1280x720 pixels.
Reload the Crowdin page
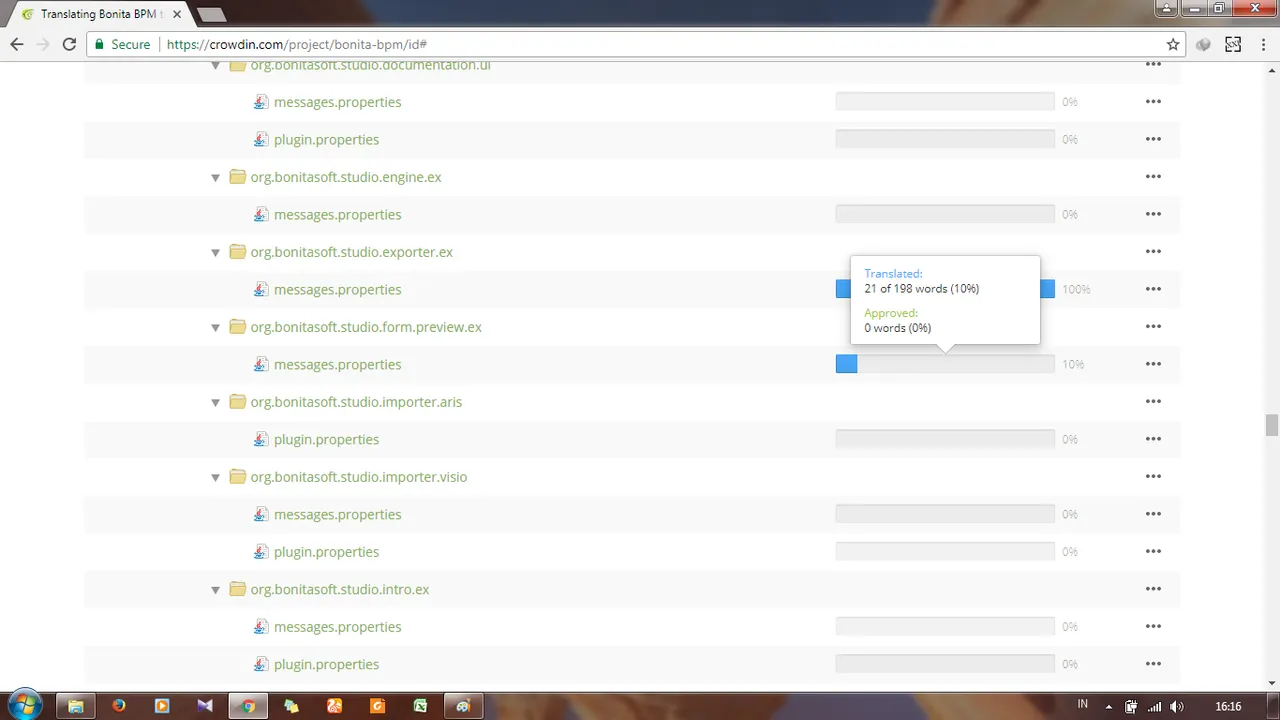click(69, 44)
